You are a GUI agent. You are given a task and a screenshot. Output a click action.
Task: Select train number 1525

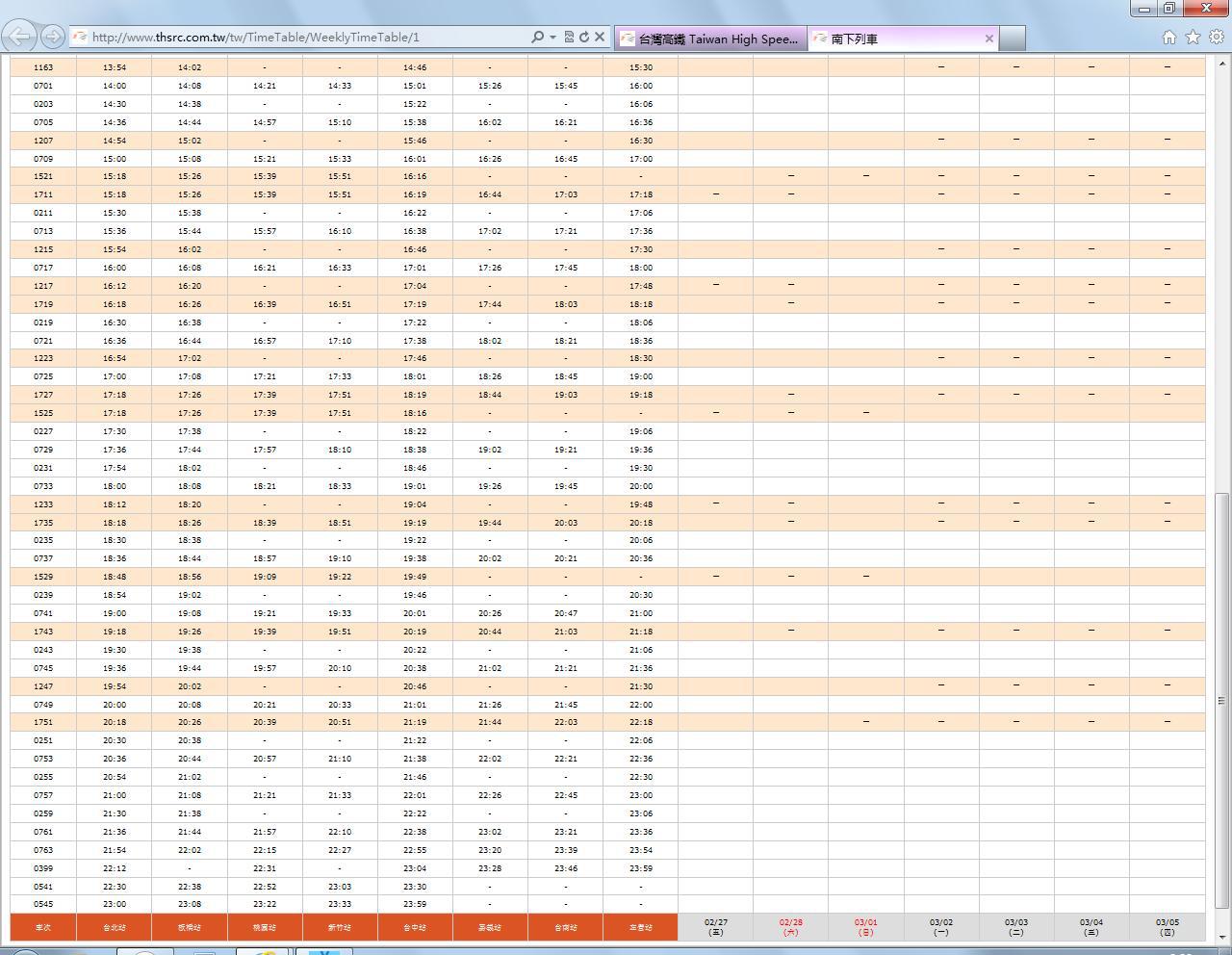coord(43,413)
